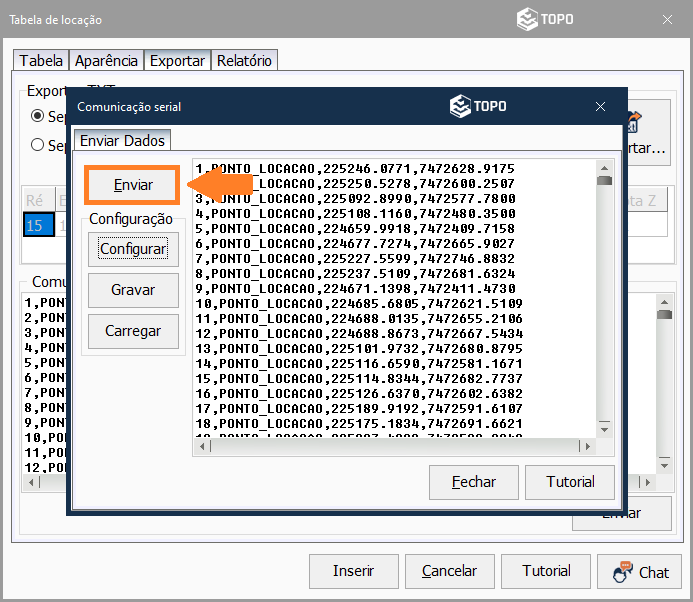This screenshot has width=693, height=602.
Task: Close the Tabela de locação window
Action: (667, 19)
